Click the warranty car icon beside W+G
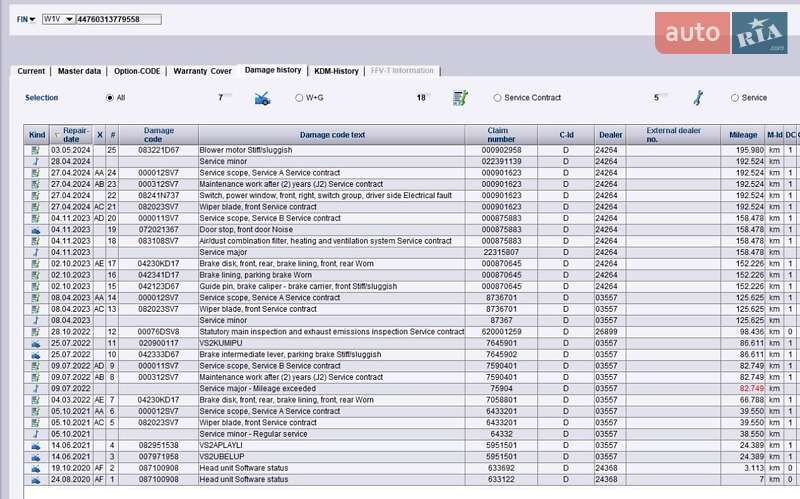Screen dimensions: 800x499 (x=262, y=98)
